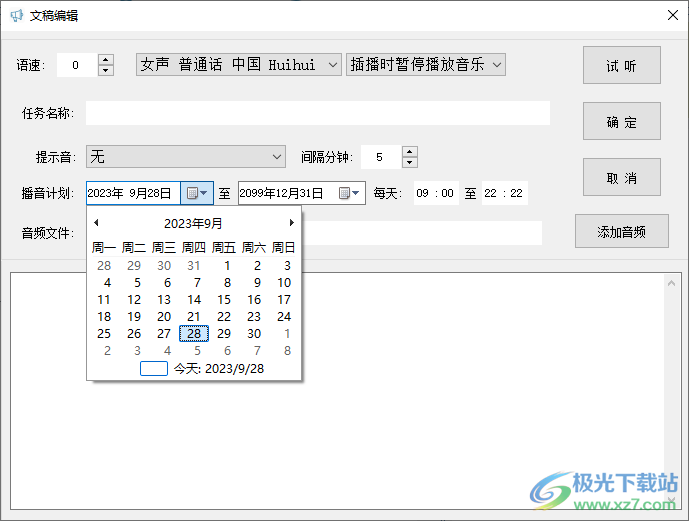Close the 文稿编辑 dialog window
Image resolution: width=689 pixels, height=521 pixels.
(x=672, y=15)
